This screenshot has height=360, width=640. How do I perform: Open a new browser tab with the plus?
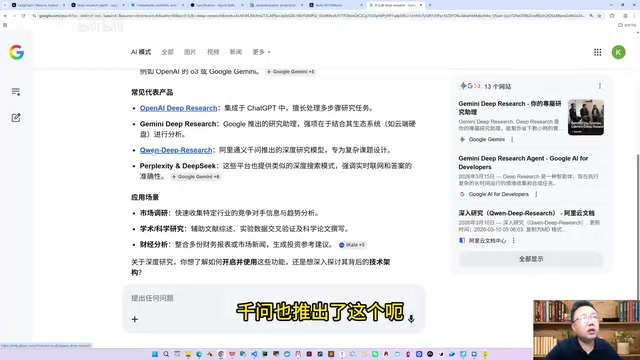tap(430, 5)
